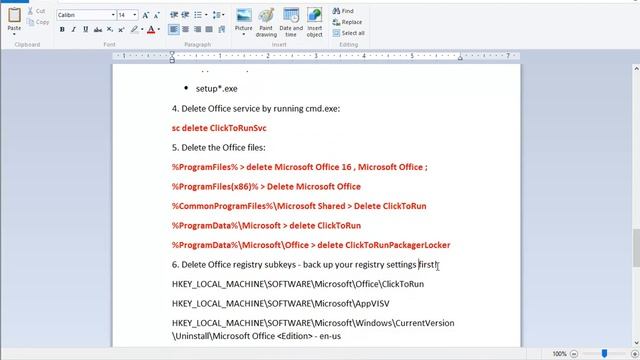
Task: Click the zoom out minus button
Action: click(574, 354)
